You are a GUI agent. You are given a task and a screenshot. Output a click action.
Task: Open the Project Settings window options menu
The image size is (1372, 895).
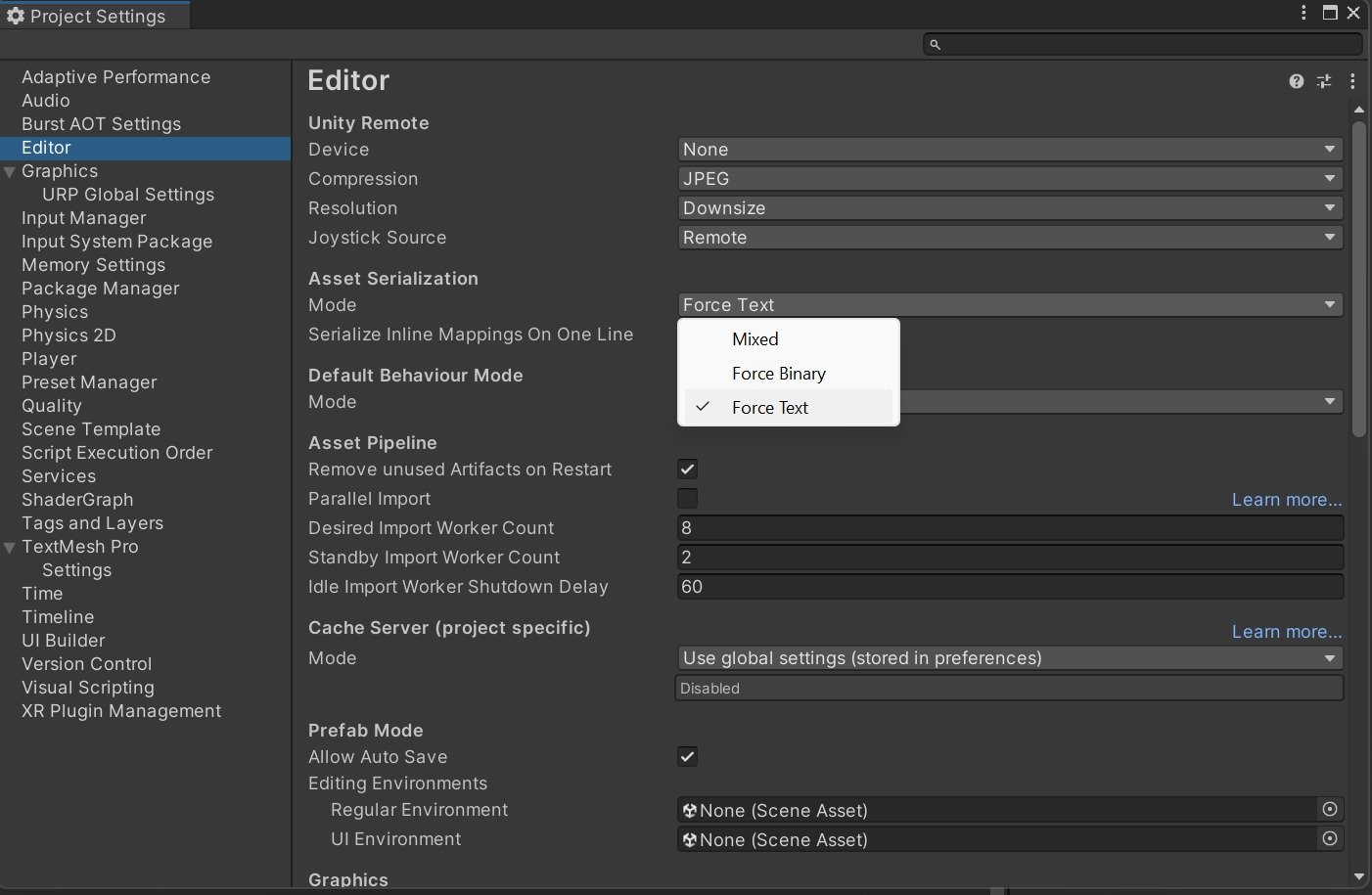pos(1303,13)
